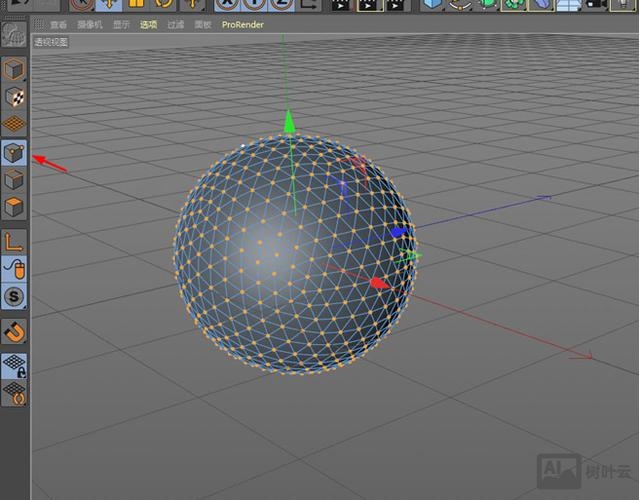639x500 pixels.
Task: Open the ProRender menu
Action: [242, 25]
